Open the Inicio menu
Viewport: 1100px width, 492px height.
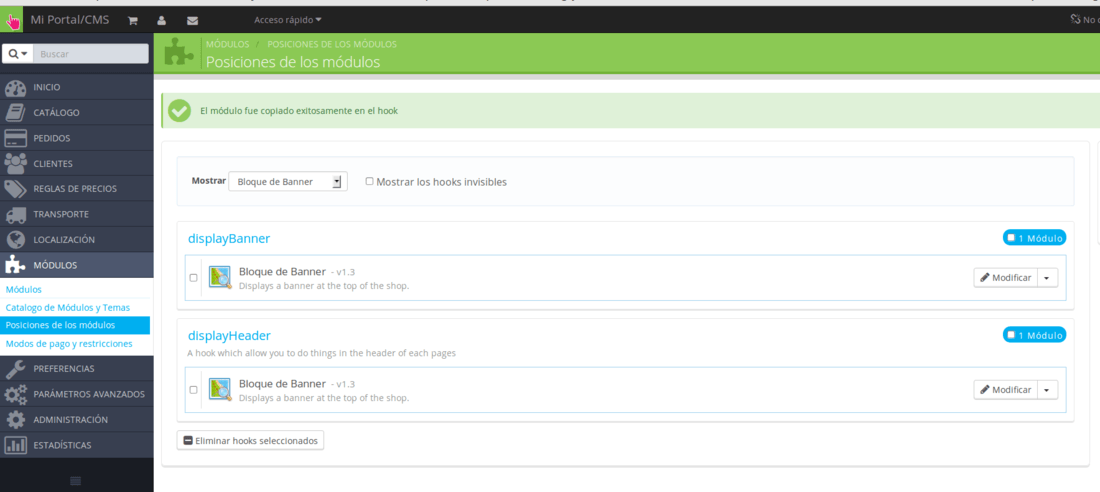[76, 88]
